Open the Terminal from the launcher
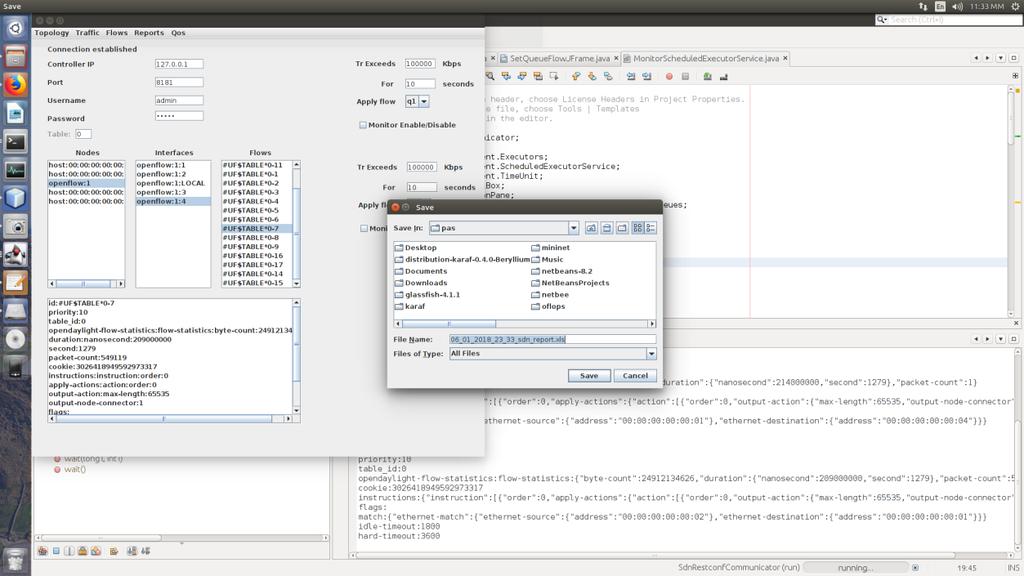 pyautogui.click(x=15, y=142)
